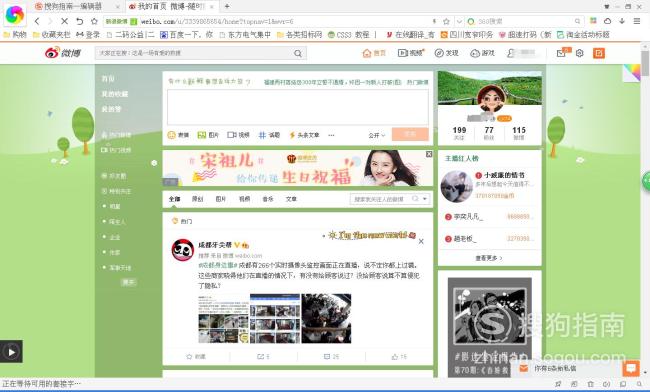Click the 360 search box in browser toolbar
Viewport: 650px width, 392px height.
tap(524, 21)
